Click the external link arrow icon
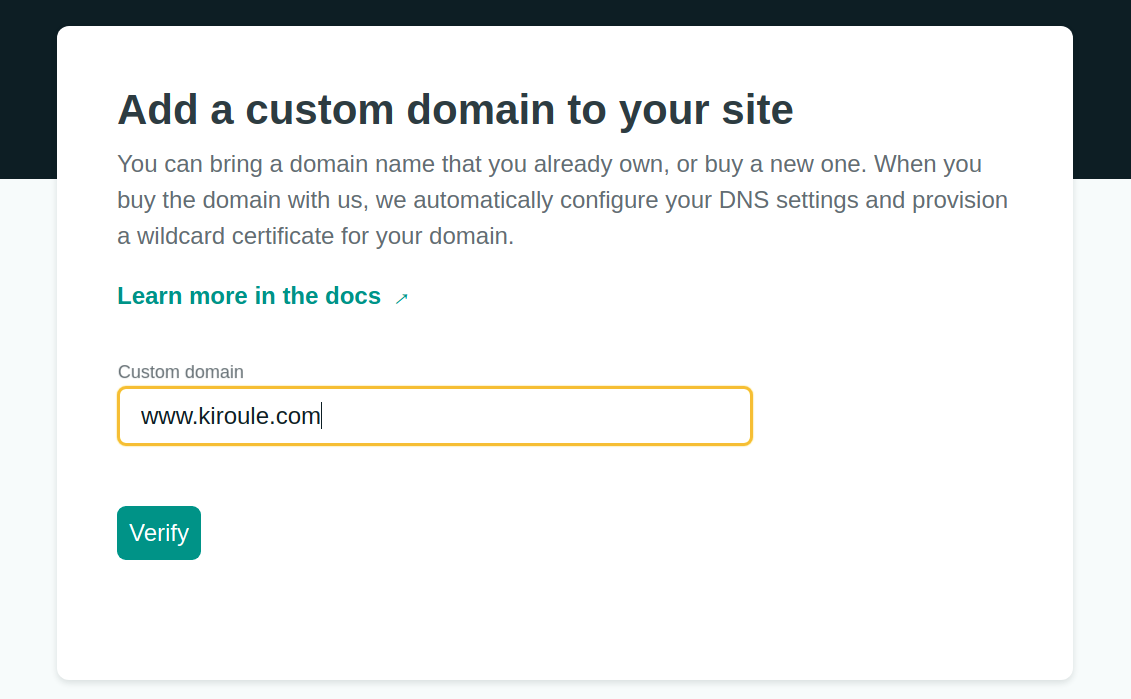 tap(402, 298)
